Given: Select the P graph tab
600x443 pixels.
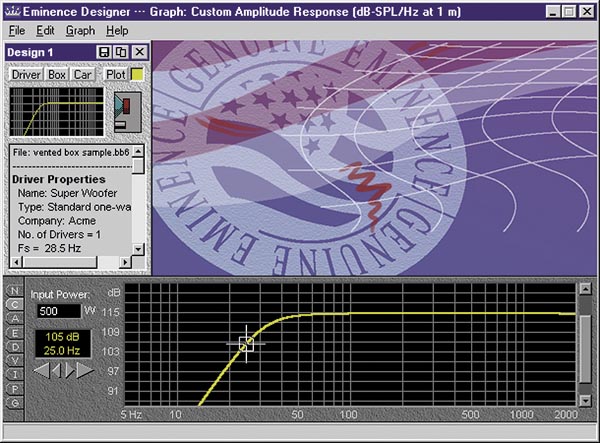Looking at the screenshot, I should click(15, 389).
